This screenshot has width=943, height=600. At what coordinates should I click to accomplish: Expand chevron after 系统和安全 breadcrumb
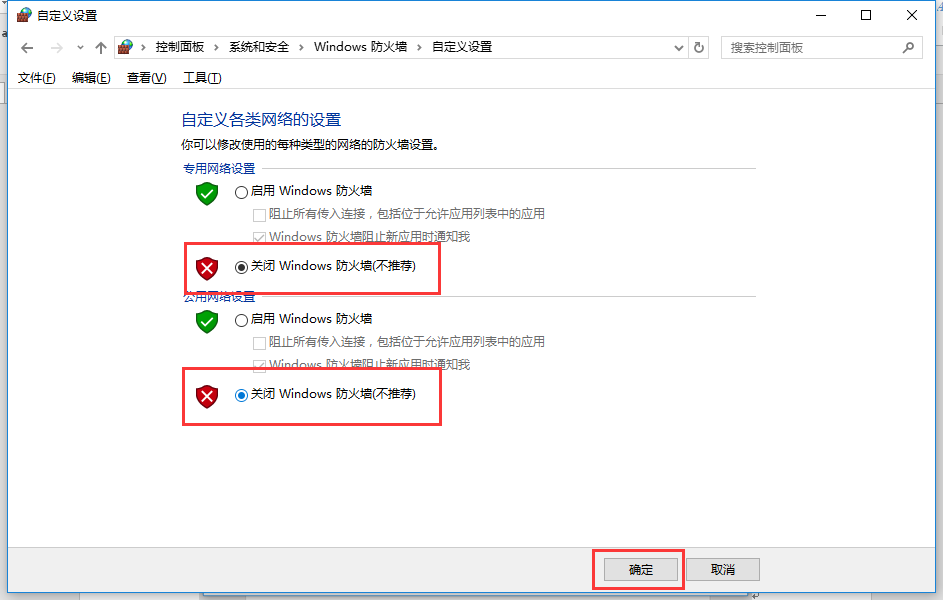301,47
